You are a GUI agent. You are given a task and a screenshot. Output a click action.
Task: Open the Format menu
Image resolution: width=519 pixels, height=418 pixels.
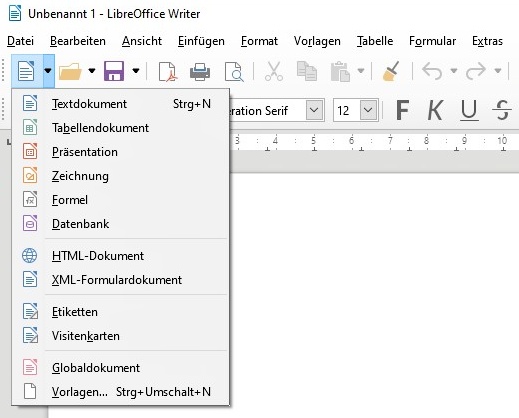click(x=259, y=41)
